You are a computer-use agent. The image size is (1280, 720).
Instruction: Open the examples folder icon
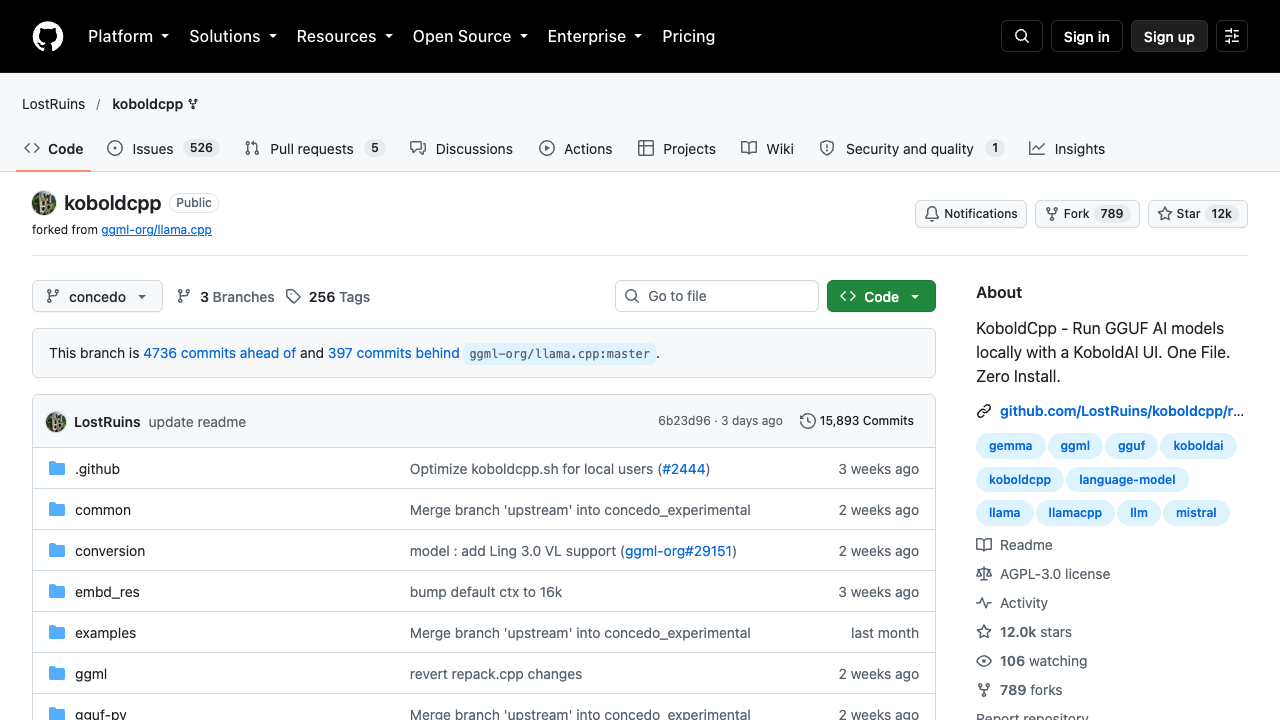(x=57, y=633)
